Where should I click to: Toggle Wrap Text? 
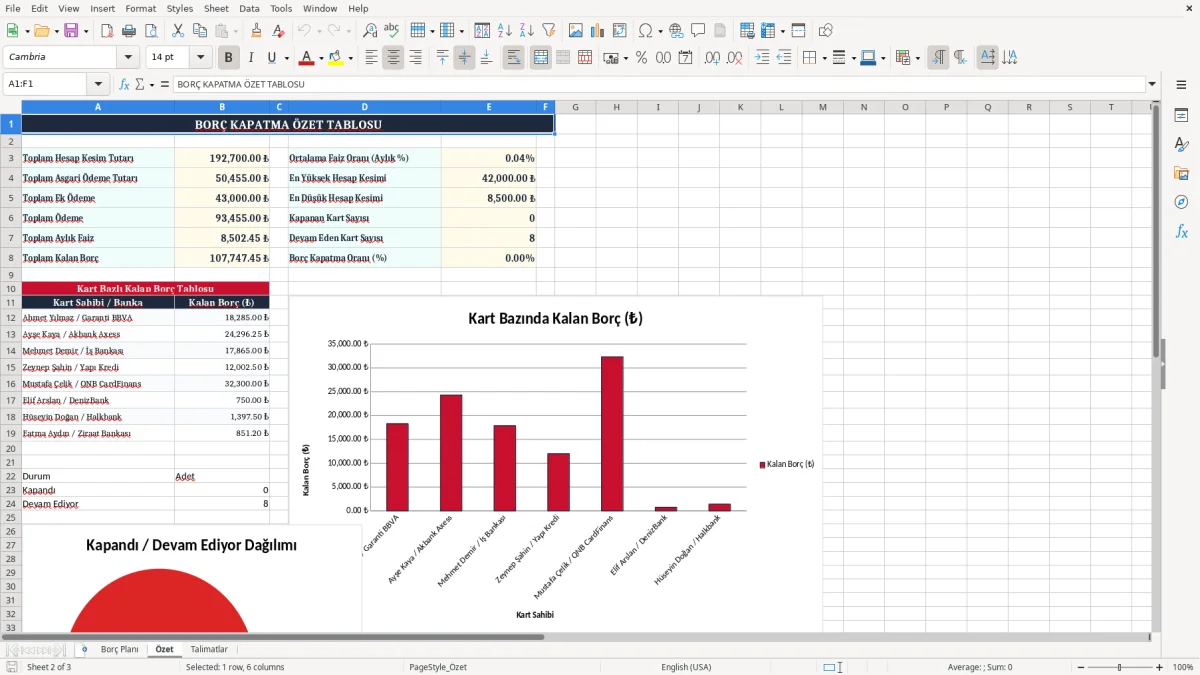[x=513, y=58]
